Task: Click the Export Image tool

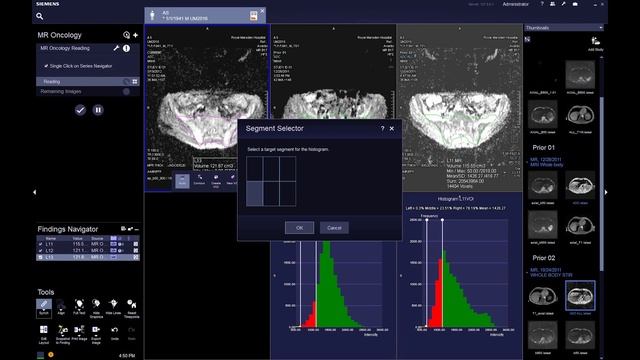Action: click(96, 334)
